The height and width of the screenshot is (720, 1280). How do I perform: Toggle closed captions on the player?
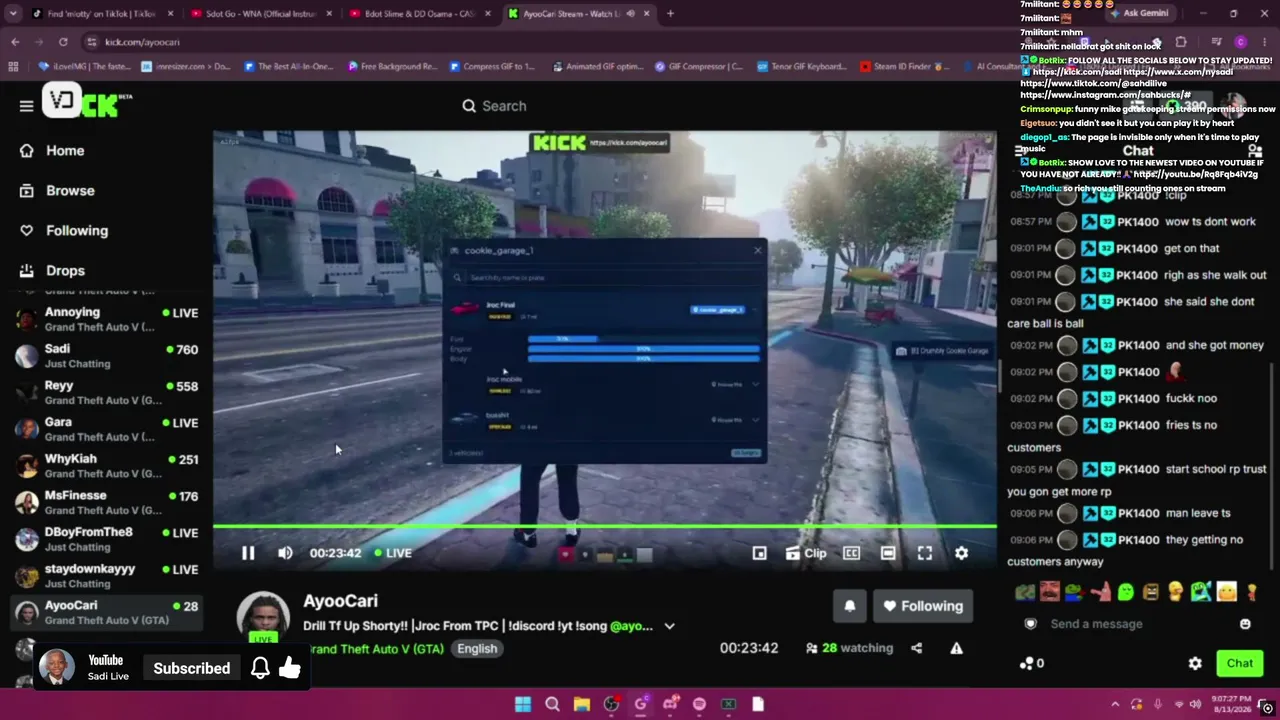tap(851, 553)
